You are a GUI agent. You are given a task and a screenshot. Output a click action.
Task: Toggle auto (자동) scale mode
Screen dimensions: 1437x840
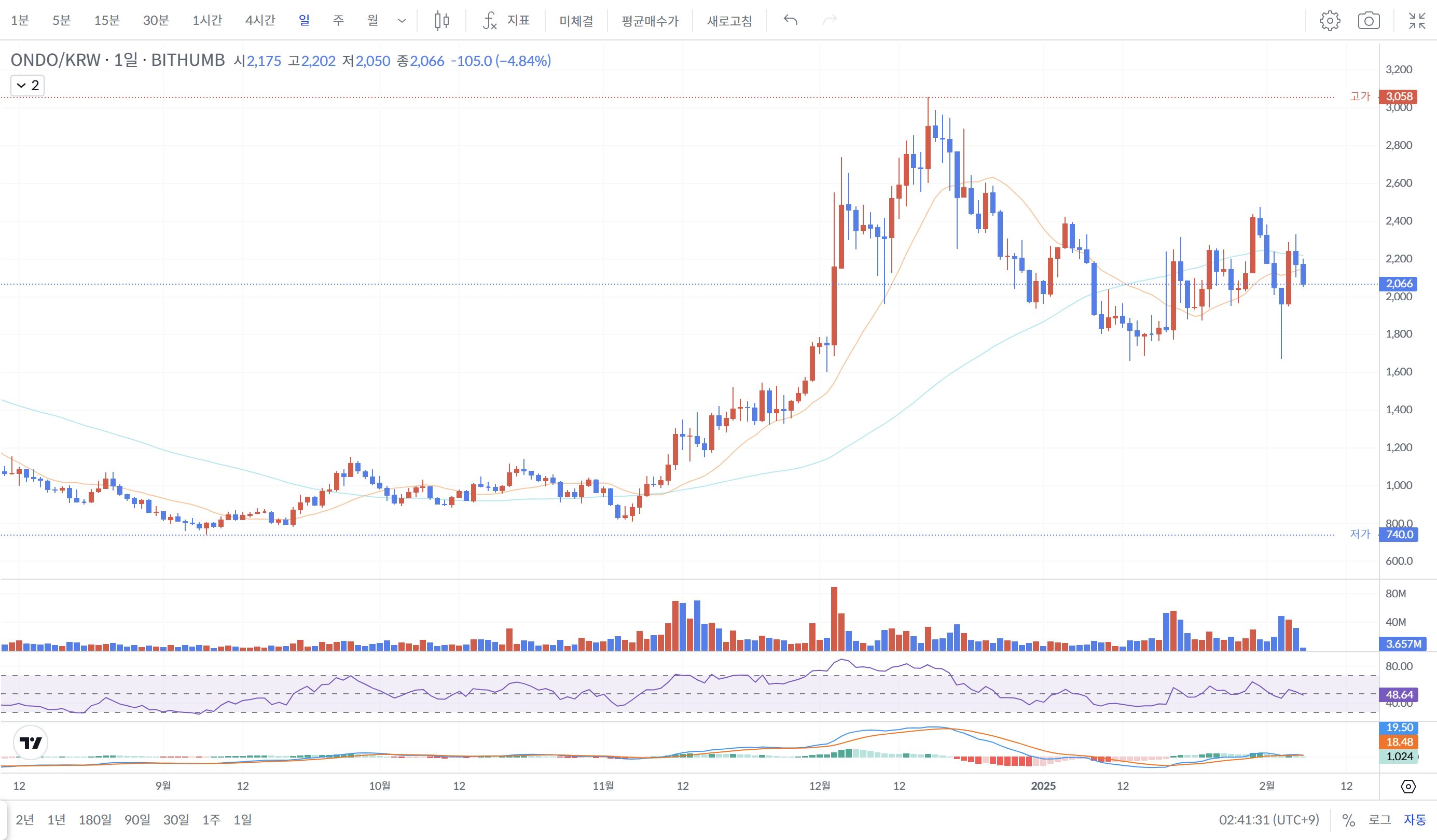click(x=1414, y=819)
